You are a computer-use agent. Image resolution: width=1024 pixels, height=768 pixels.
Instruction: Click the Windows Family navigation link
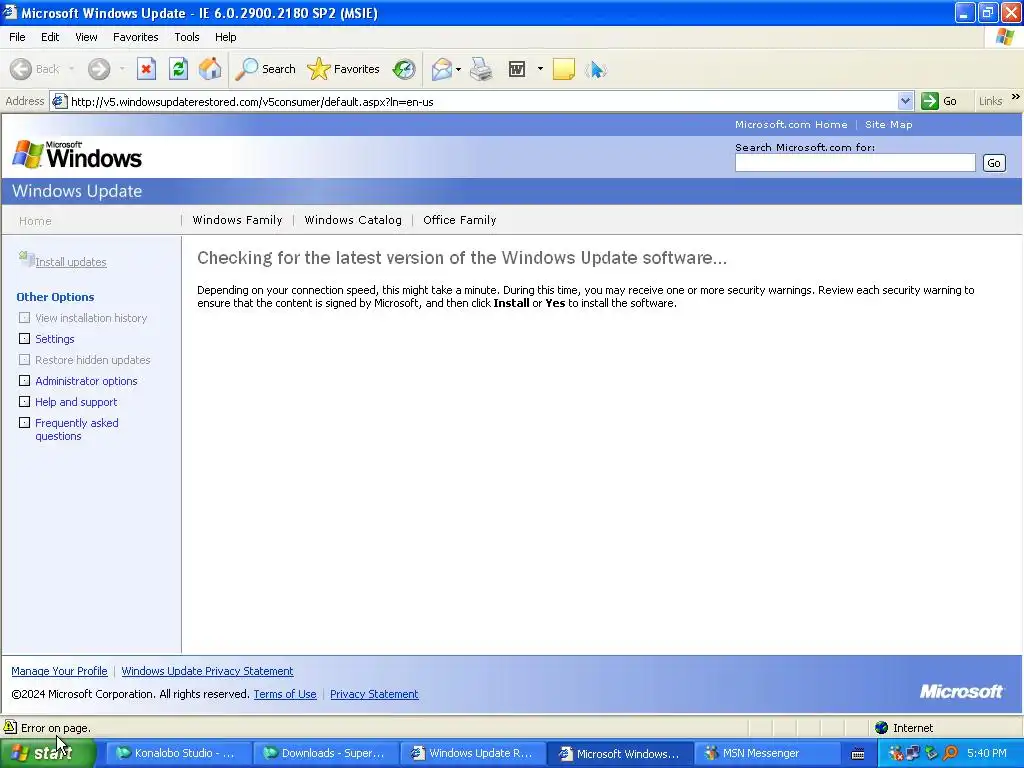pyautogui.click(x=237, y=220)
